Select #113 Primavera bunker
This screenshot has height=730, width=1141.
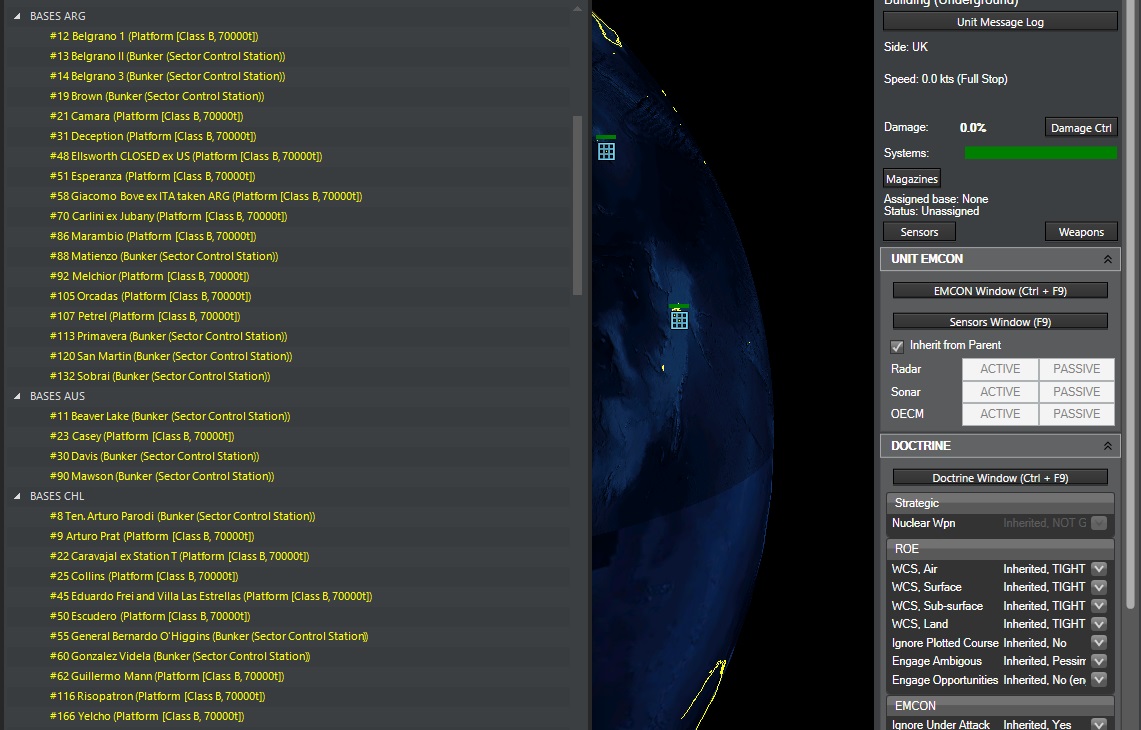[x=169, y=336]
